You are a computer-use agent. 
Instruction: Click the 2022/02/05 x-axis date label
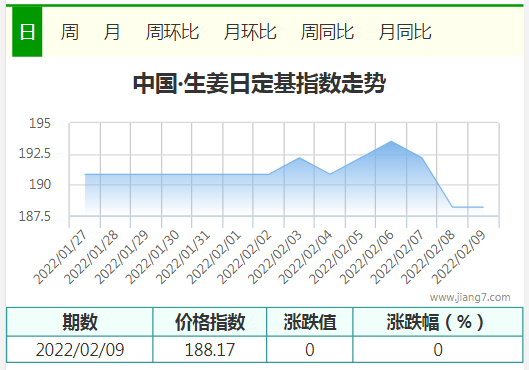coord(336,257)
